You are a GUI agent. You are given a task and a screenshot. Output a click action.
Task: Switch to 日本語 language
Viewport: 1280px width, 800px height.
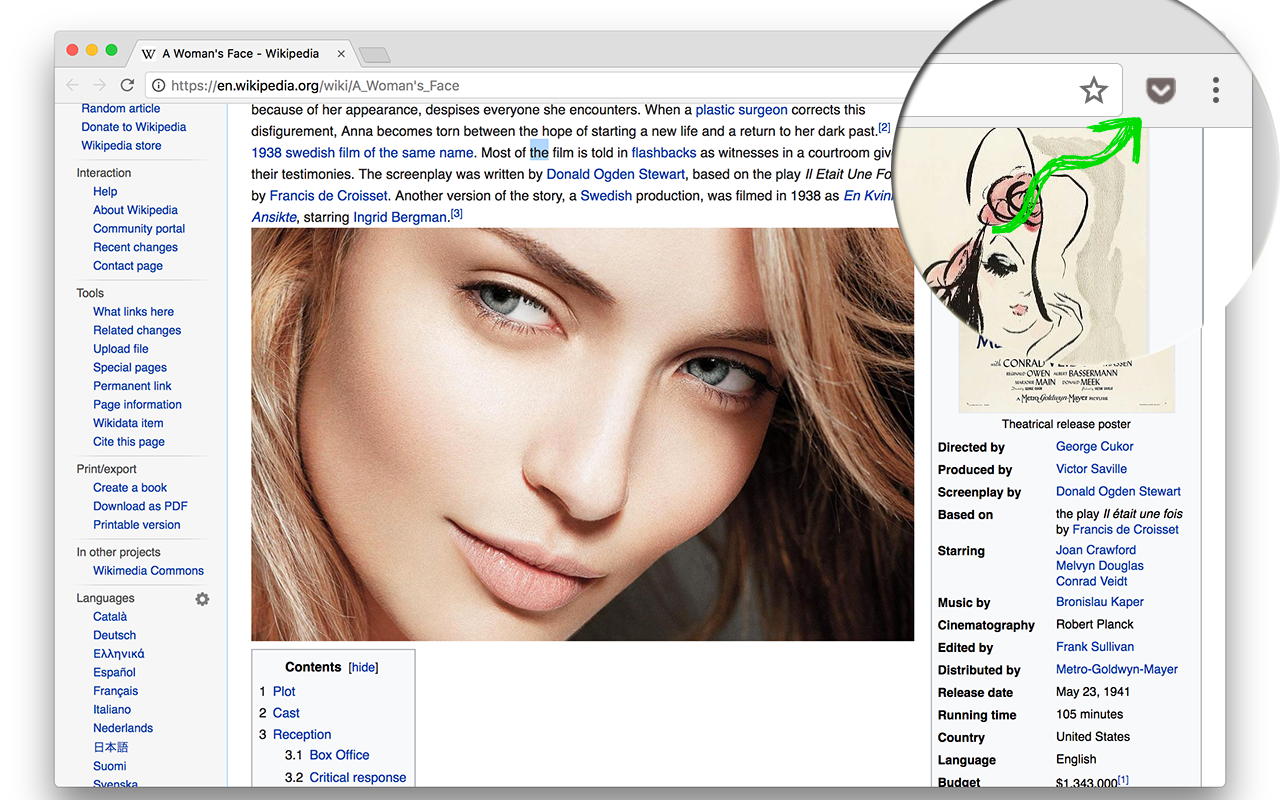point(111,746)
